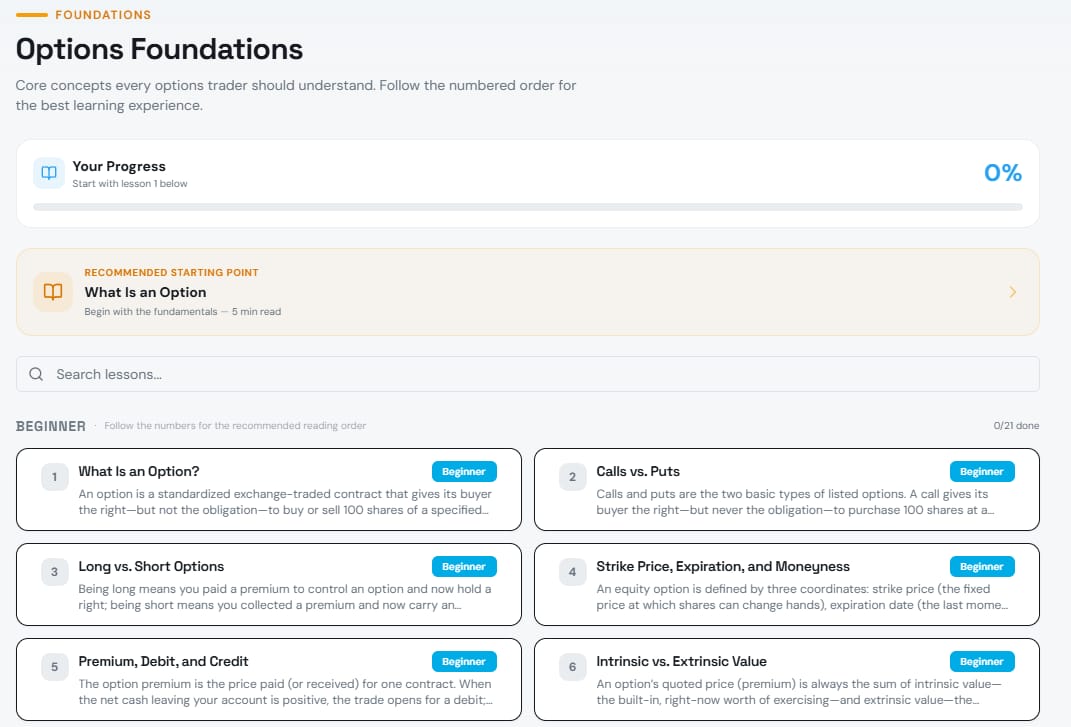The height and width of the screenshot is (727, 1071).
Task: Open recommended lesson via chevron arrow
Action: coord(1012,292)
